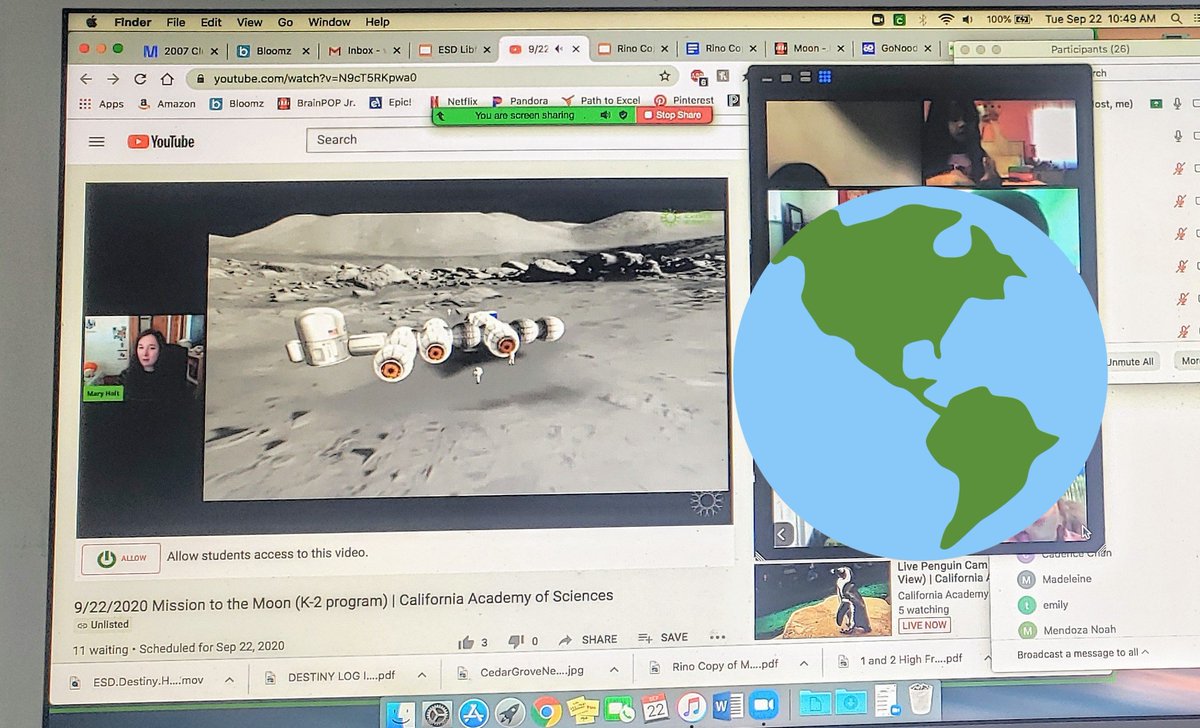Open the Help menu
Image resolution: width=1200 pixels, height=728 pixels.
point(377,22)
